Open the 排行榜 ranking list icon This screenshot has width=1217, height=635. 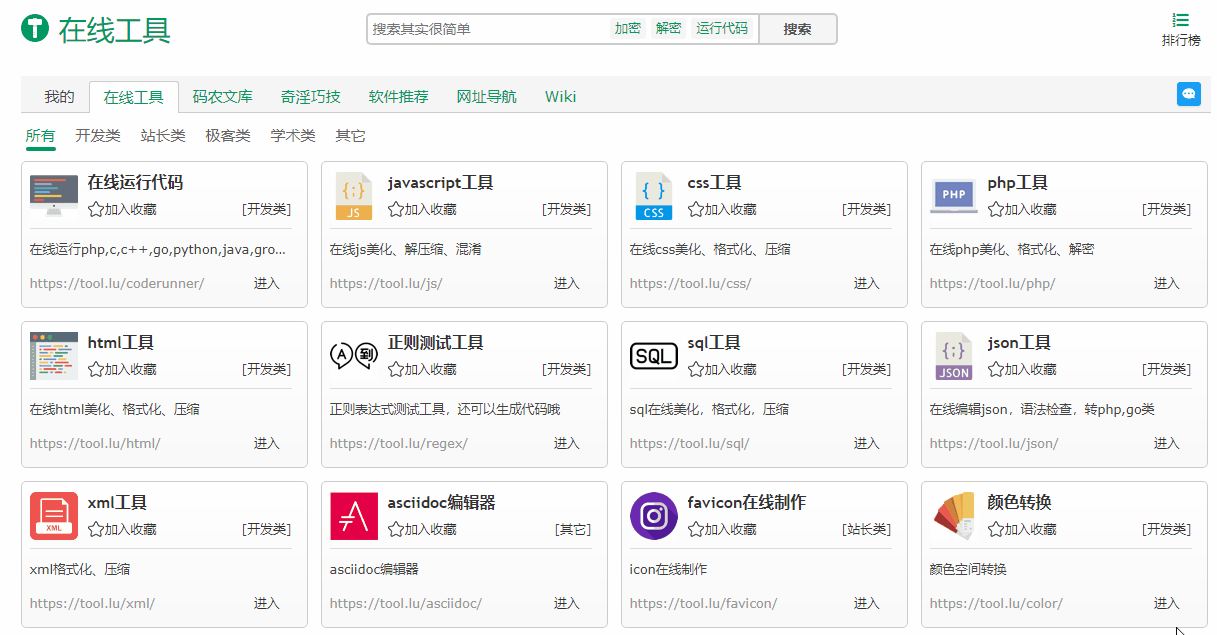1181,20
